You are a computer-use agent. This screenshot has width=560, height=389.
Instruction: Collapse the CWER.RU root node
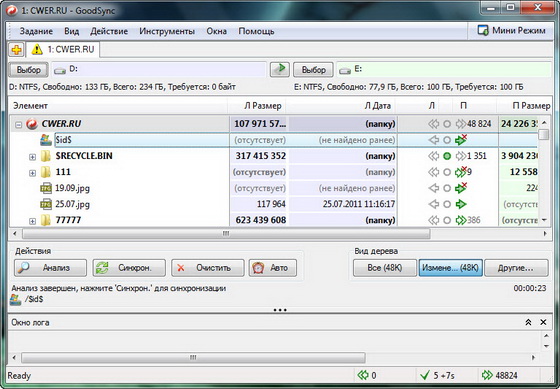(18, 125)
